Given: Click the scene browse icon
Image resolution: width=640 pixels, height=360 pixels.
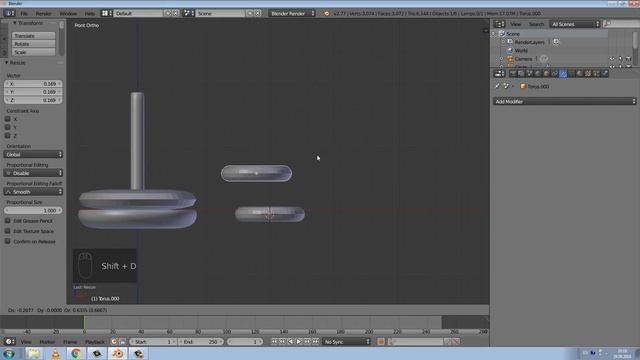Looking at the screenshot, I should (x=188, y=13).
